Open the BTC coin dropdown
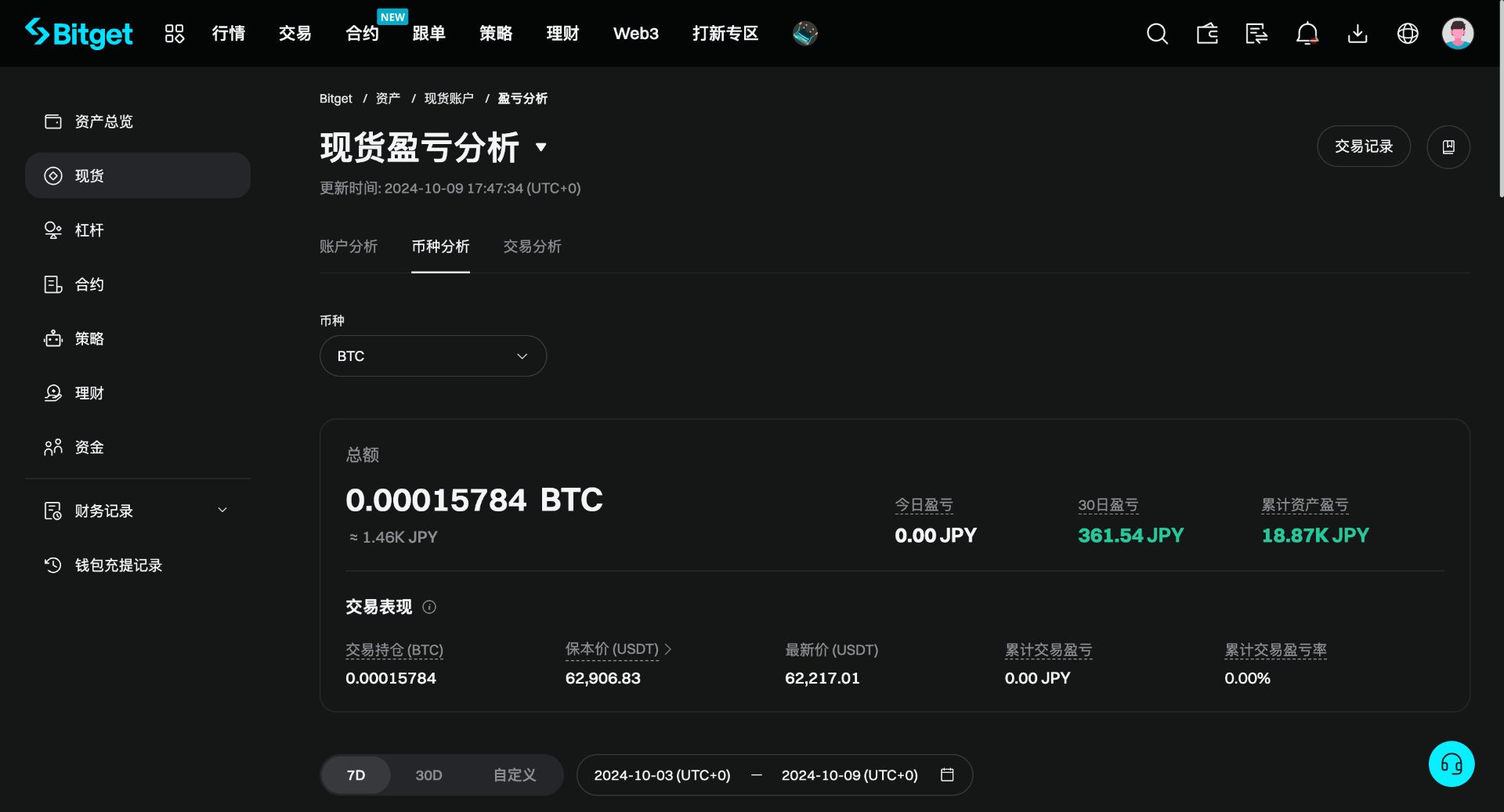This screenshot has height=812, width=1504. coord(433,355)
